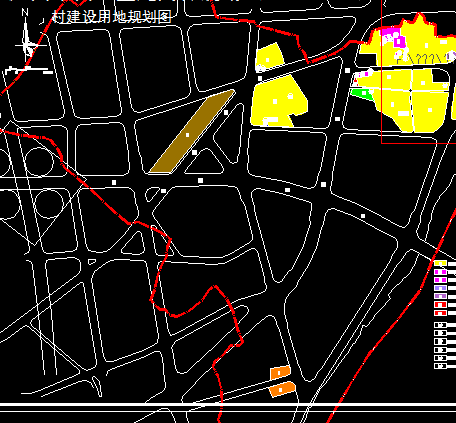The height and width of the screenshot is (423, 456).
Task: Select the upper circular interchange loop outline
Action: pos(39,162)
